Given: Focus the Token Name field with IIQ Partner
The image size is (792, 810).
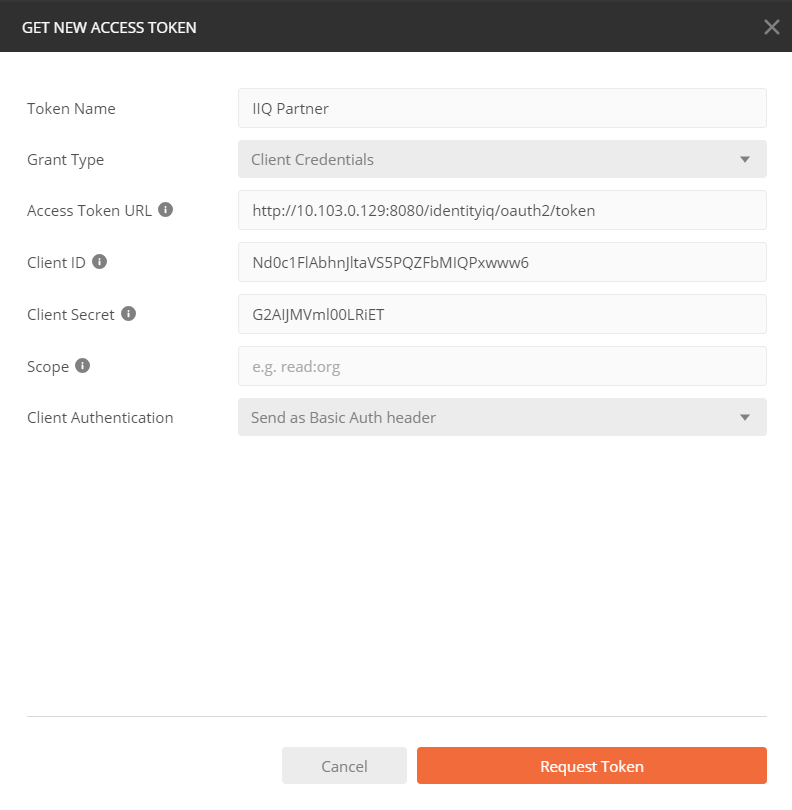Looking at the screenshot, I should (502, 108).
